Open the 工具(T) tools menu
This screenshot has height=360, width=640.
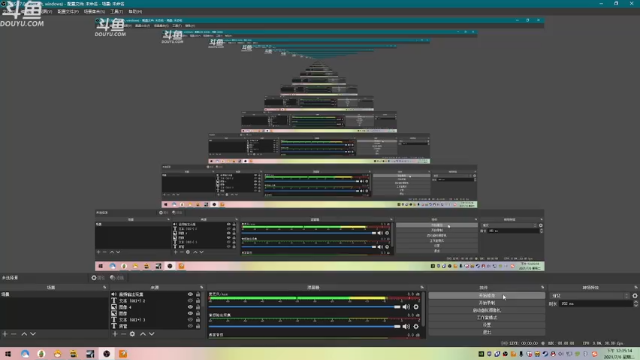pos(117,11)
